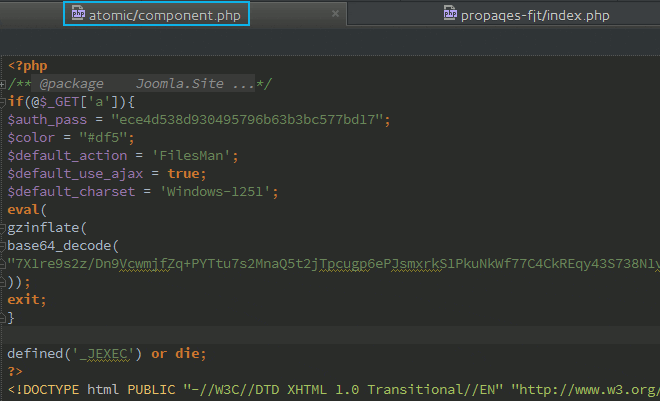This screenshot has height=401, width=660.
Task: Click the gzinflate function name
Action: pos(43,228)
